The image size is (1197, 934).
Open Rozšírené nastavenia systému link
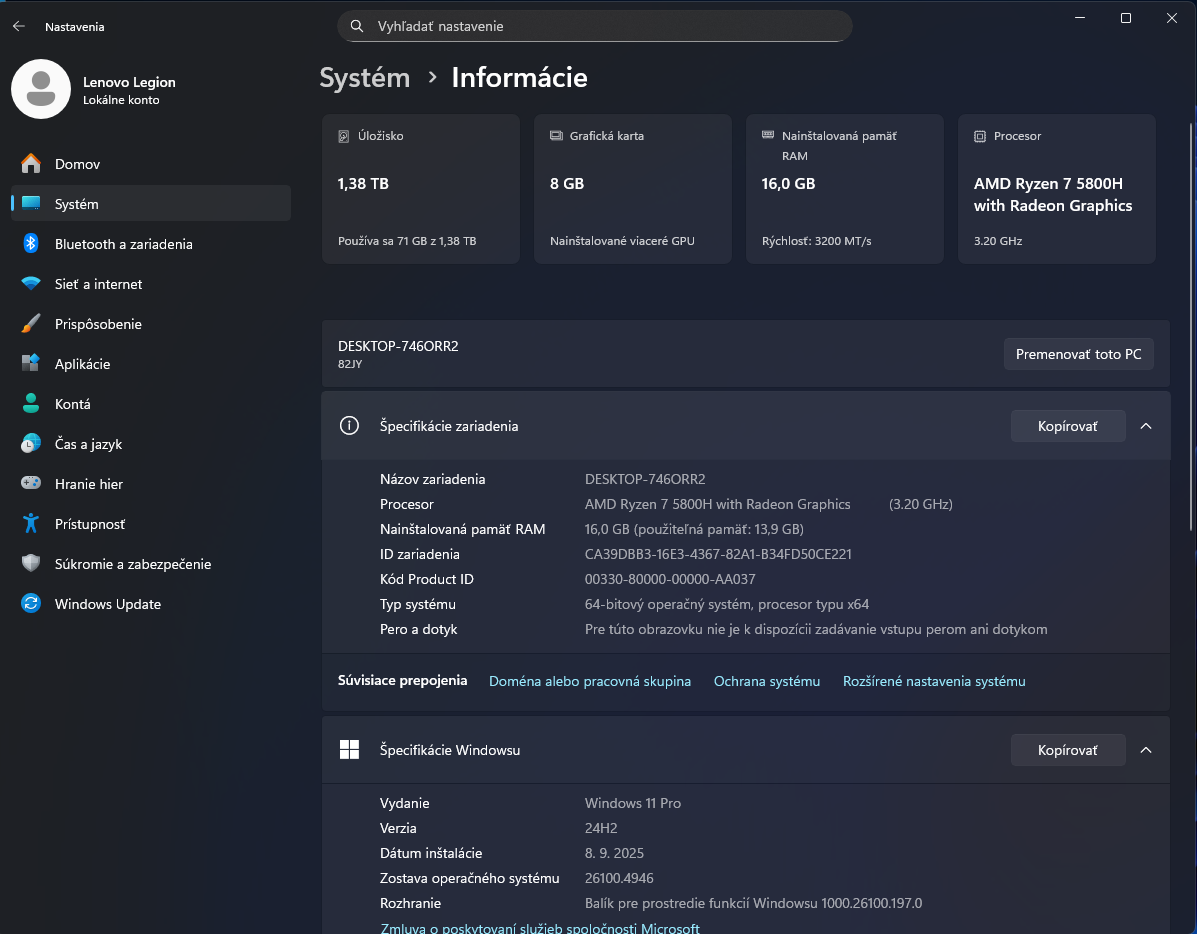(x=933, y=681)
